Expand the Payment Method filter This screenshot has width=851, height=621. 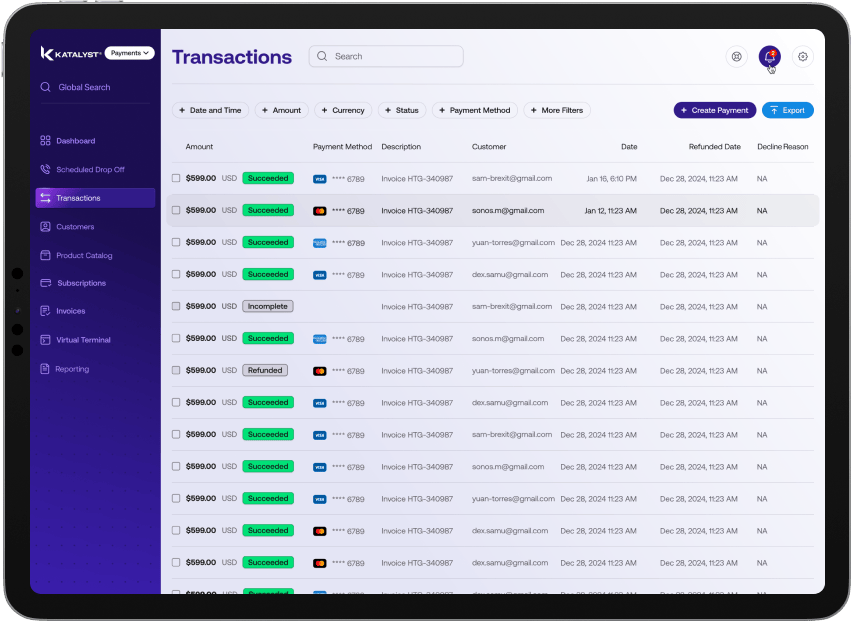[475, 110]
